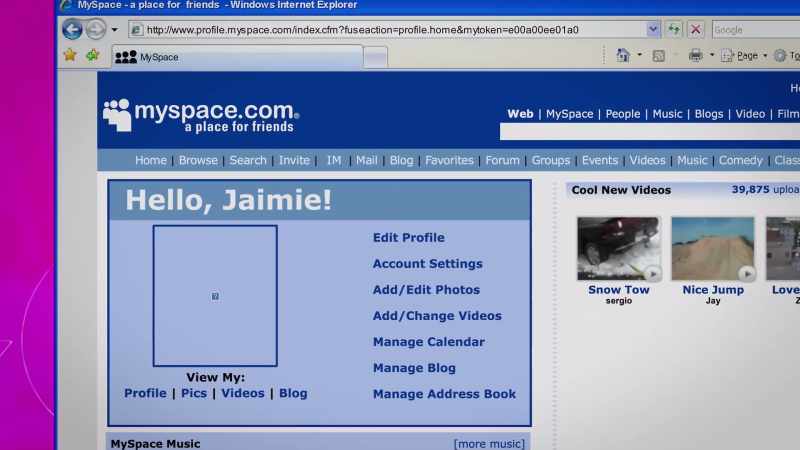Image resolution: width=800 pixels, height=450 pixels.
Task: Click the 39,875 uploads count link
Action: coord(765,190)
